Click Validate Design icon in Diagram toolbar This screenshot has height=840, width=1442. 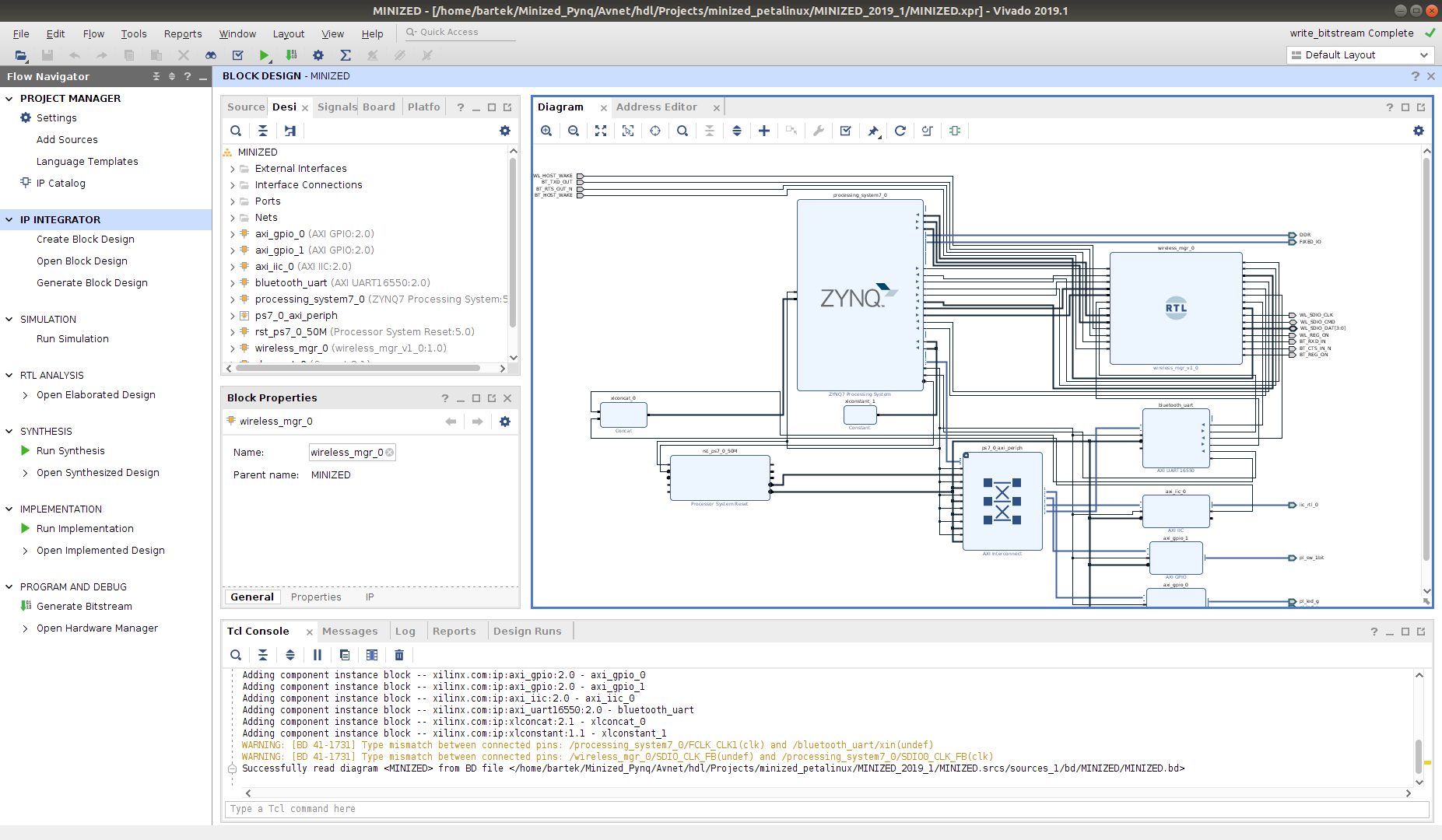[x=846, y=131]
